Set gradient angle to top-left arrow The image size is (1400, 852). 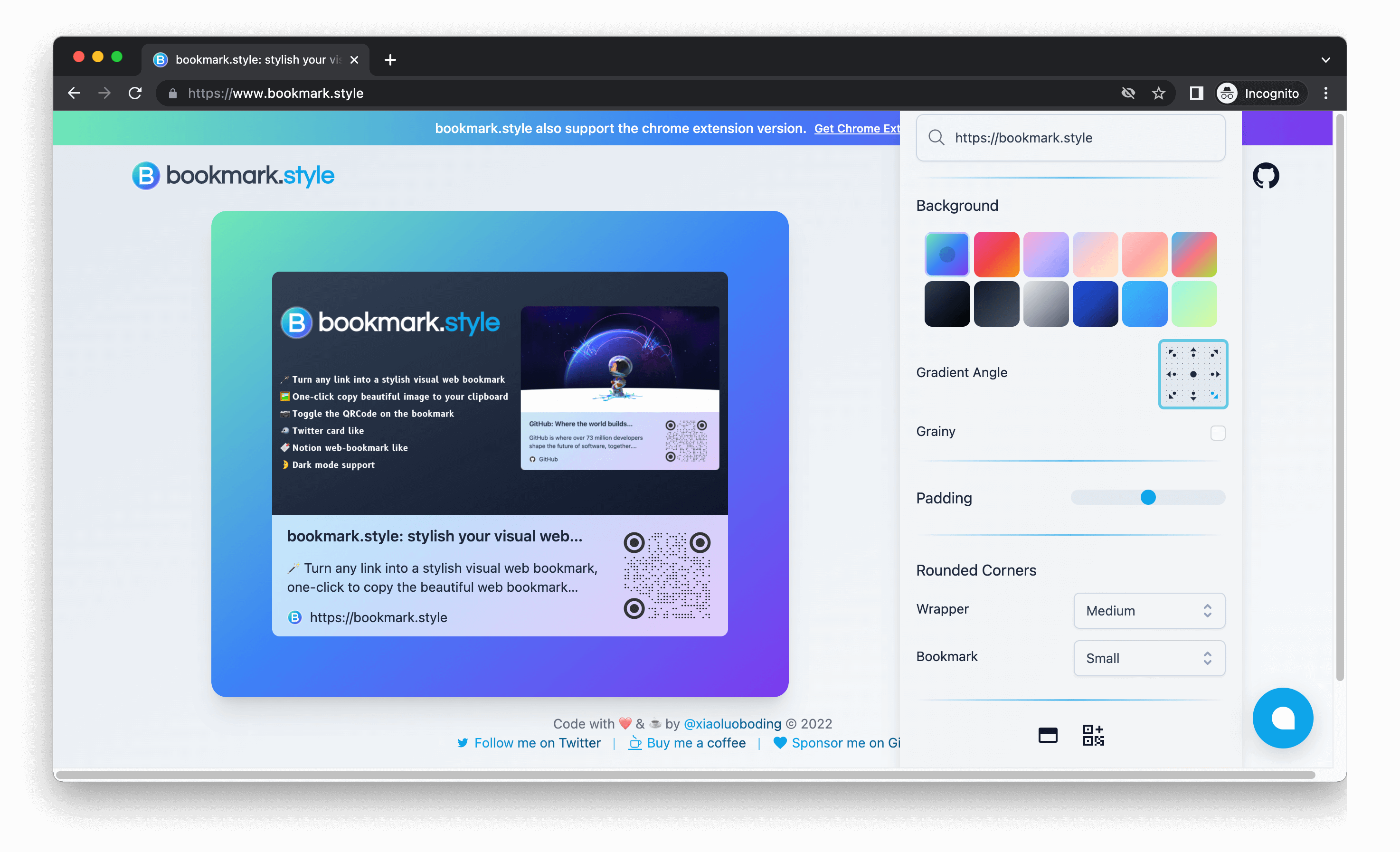(x=1172, y=353)
